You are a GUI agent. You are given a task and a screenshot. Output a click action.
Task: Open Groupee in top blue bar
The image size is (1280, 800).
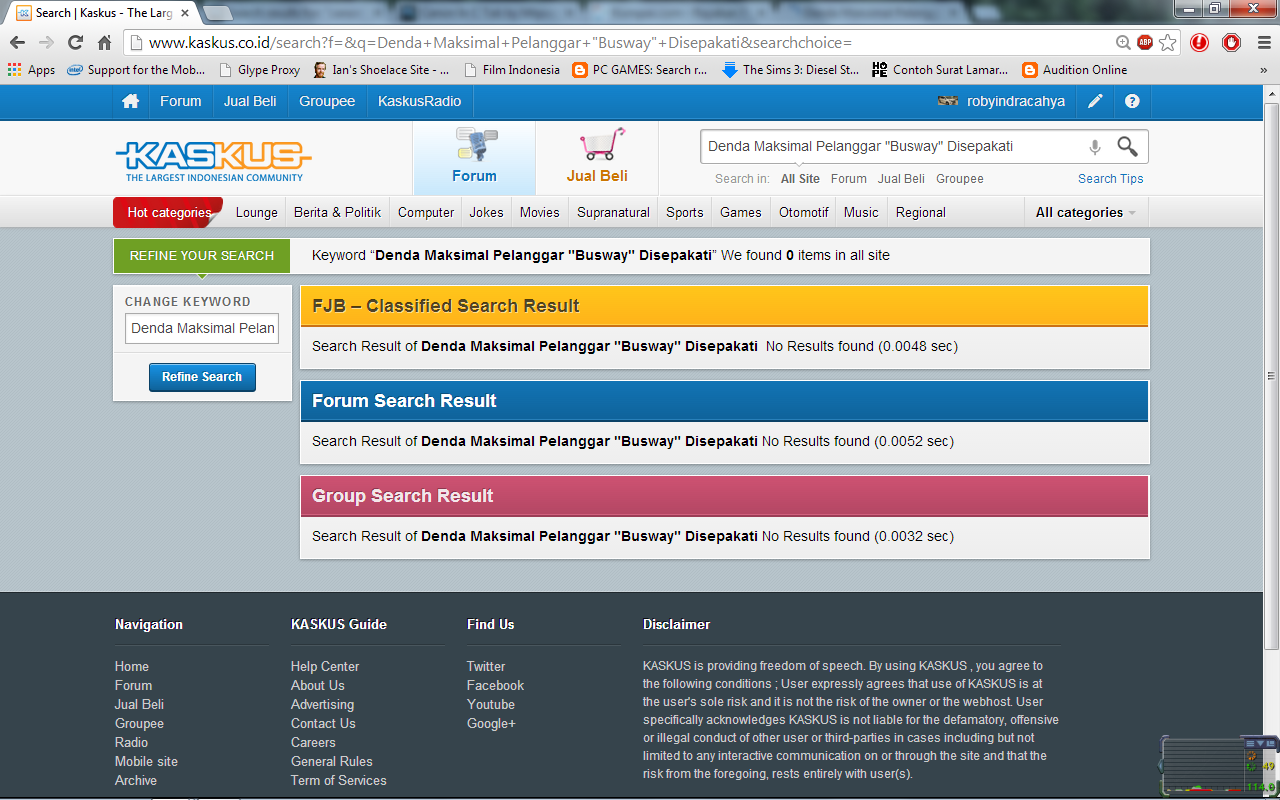pos(327,102)
